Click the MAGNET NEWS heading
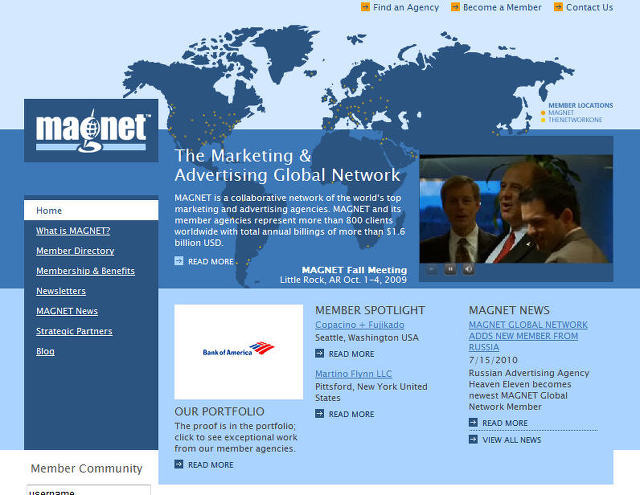 [509, 310]
